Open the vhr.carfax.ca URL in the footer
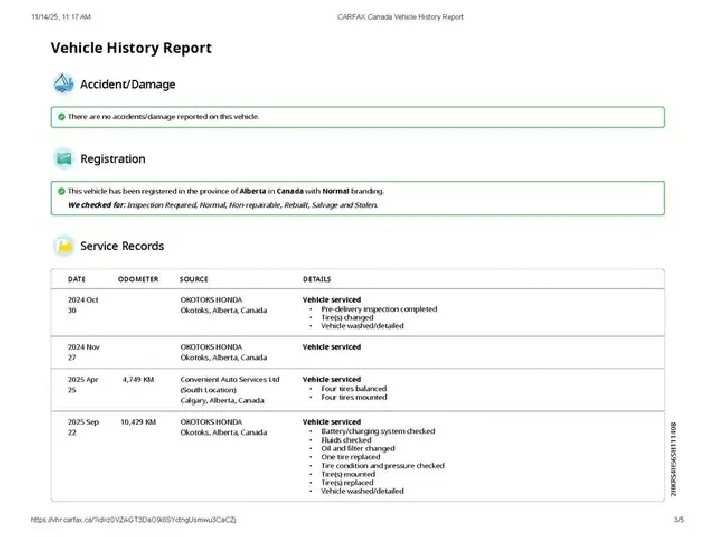 click(x=134, y=520)
